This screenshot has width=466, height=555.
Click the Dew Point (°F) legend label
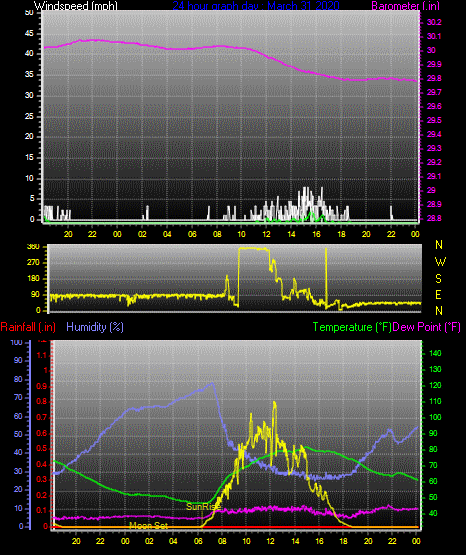(x=427, y=327)
